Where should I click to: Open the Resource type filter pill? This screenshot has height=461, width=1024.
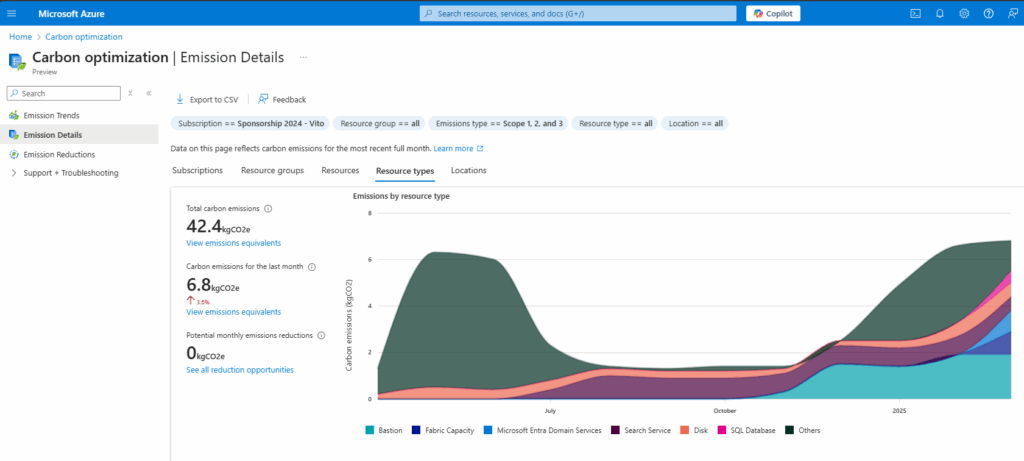tap(615, 123)
